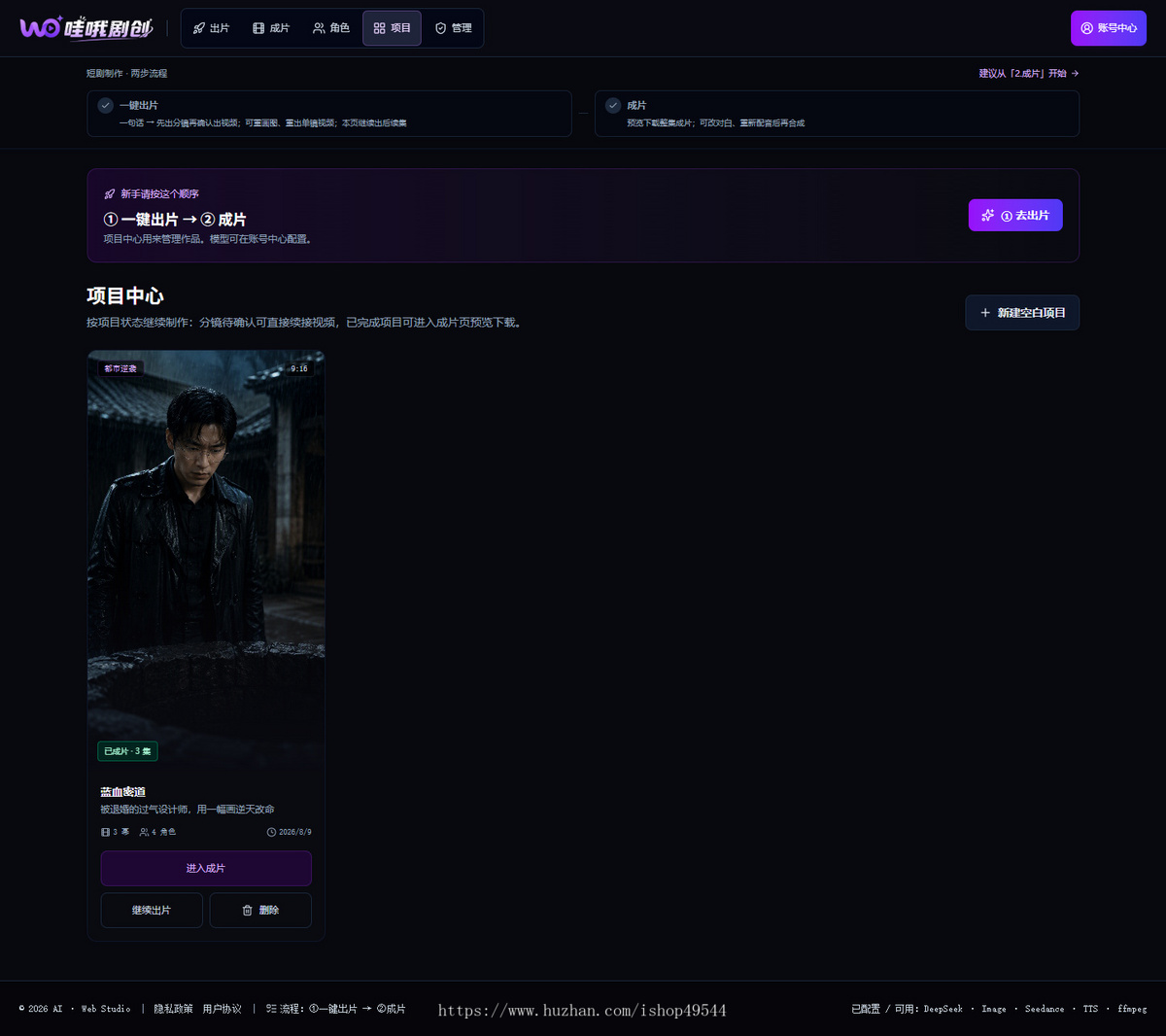This screenshot has height=1036, width=1166.
Task: Click the 进入成片 button
Action: (x=206, y=868)
